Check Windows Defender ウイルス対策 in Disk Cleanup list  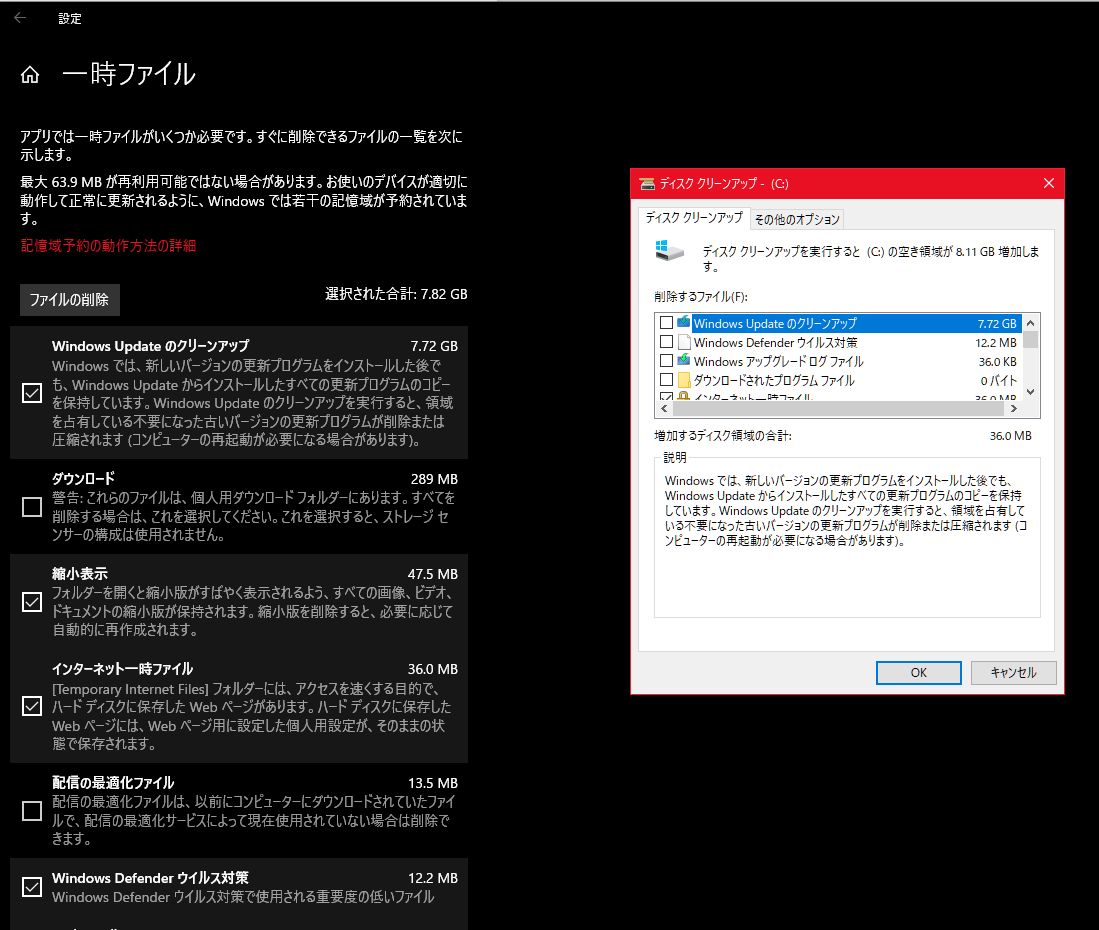click(x=667, y=342)
